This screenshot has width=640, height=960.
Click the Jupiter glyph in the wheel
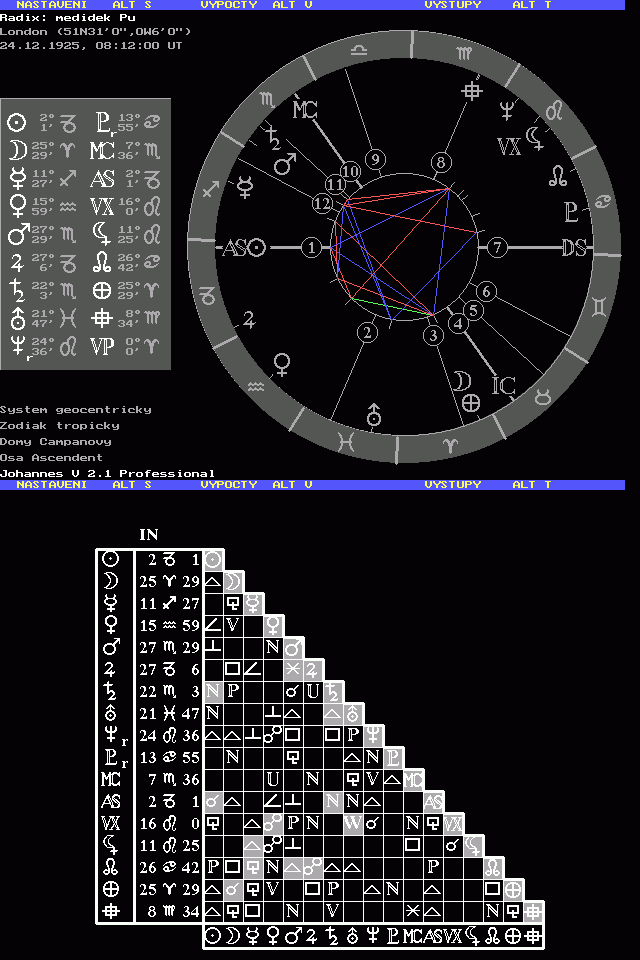coord(247,320)
